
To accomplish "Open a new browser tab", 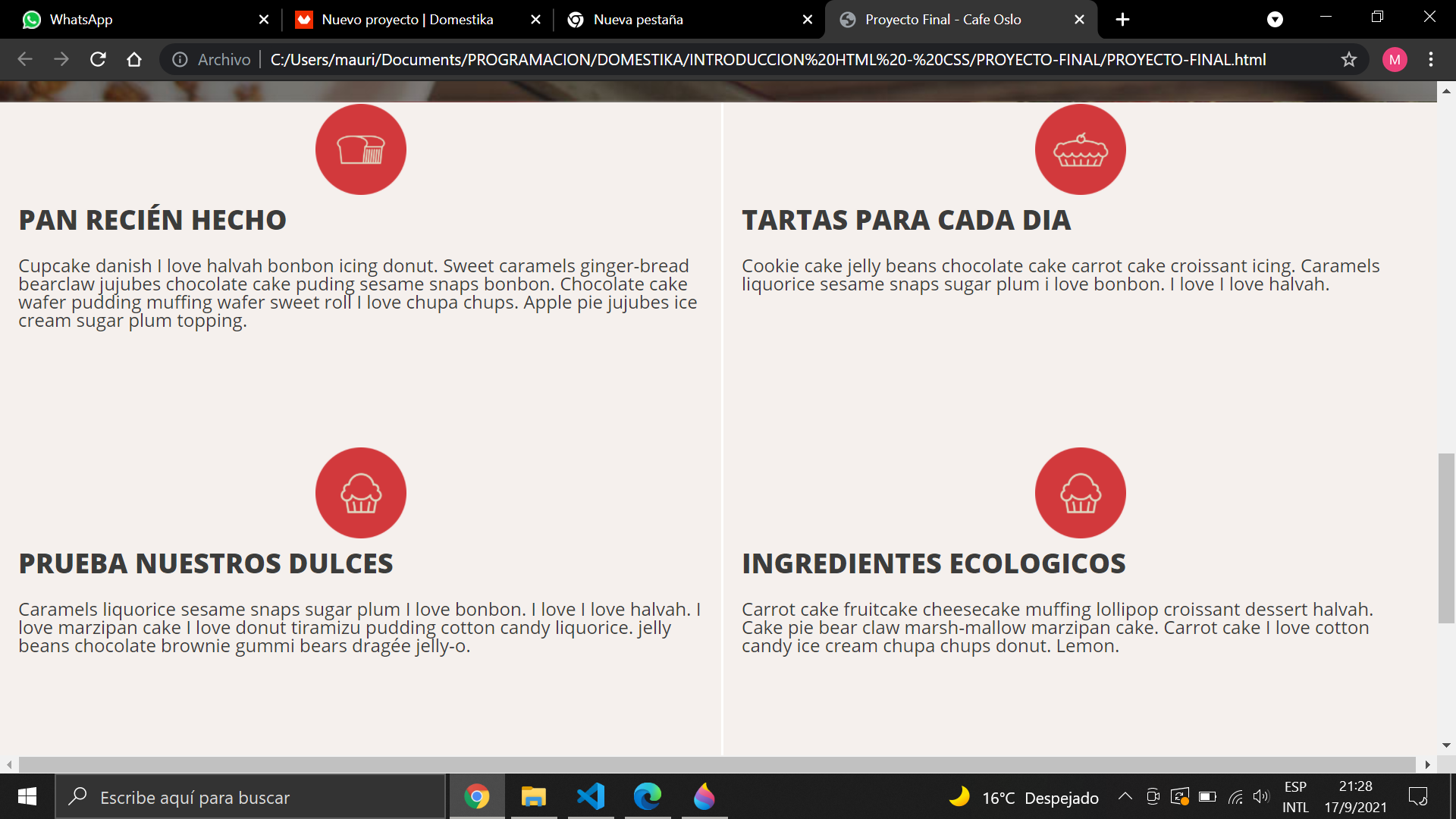I will point(1123,20).
